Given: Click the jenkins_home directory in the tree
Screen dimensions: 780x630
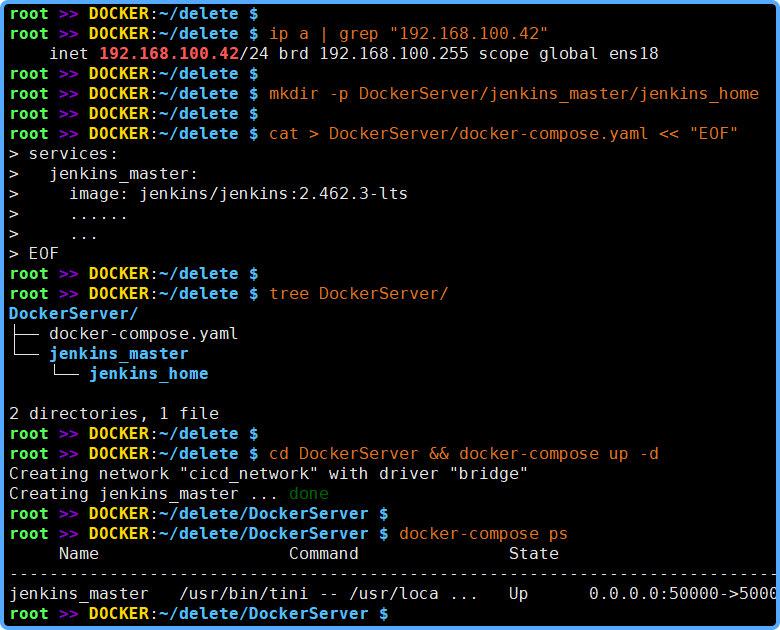Looking at the screenshot, I should point(148,374).
